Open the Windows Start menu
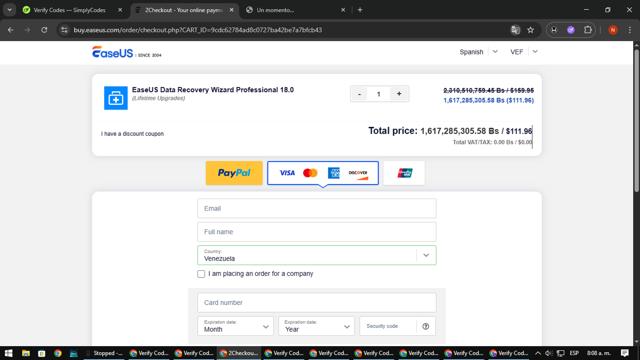The height and width of the screenshot is (360, 640). [x=8, y=353]
